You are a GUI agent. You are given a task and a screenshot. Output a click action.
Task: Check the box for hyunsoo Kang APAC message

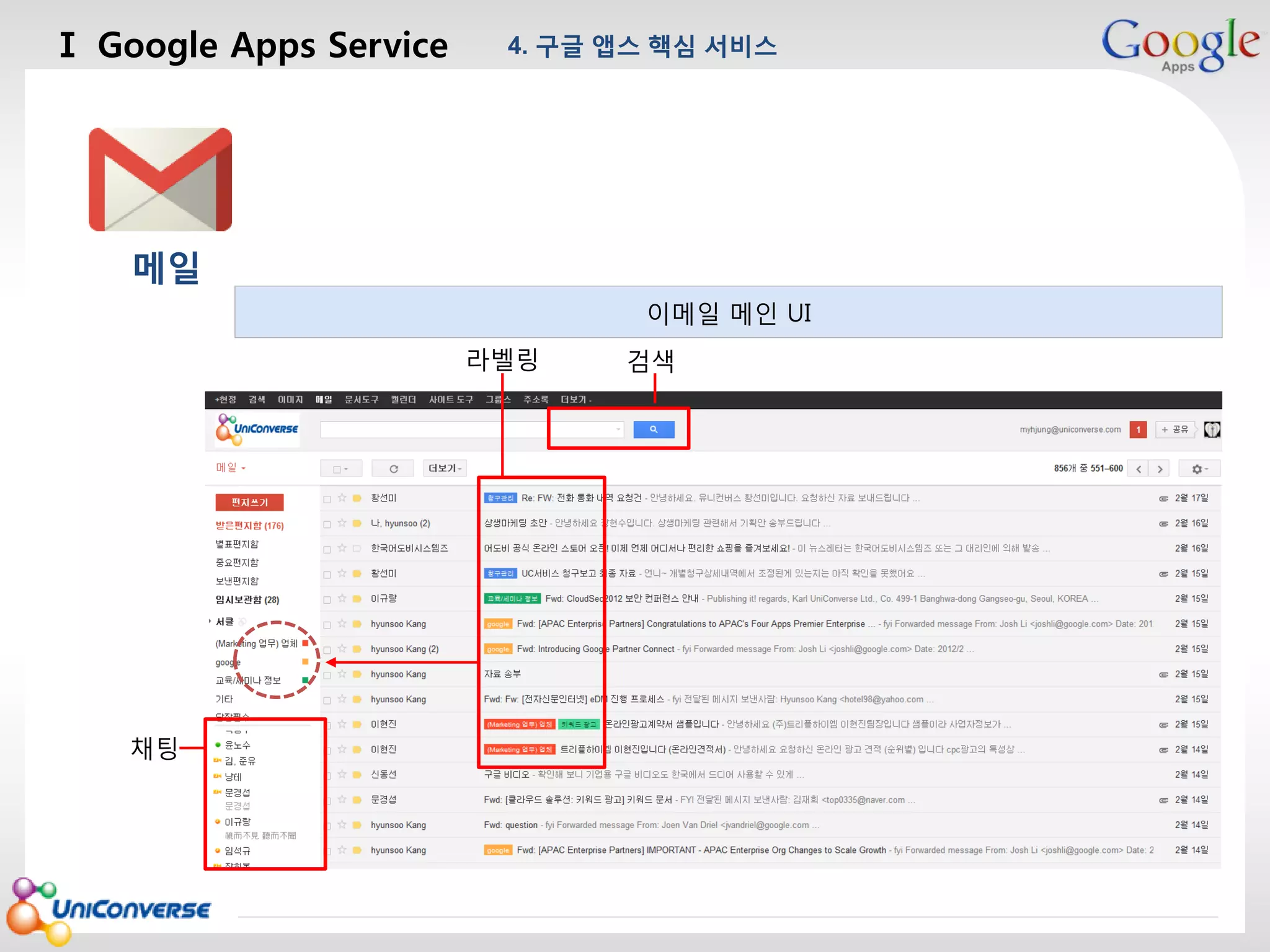click(x=327, y=625)
